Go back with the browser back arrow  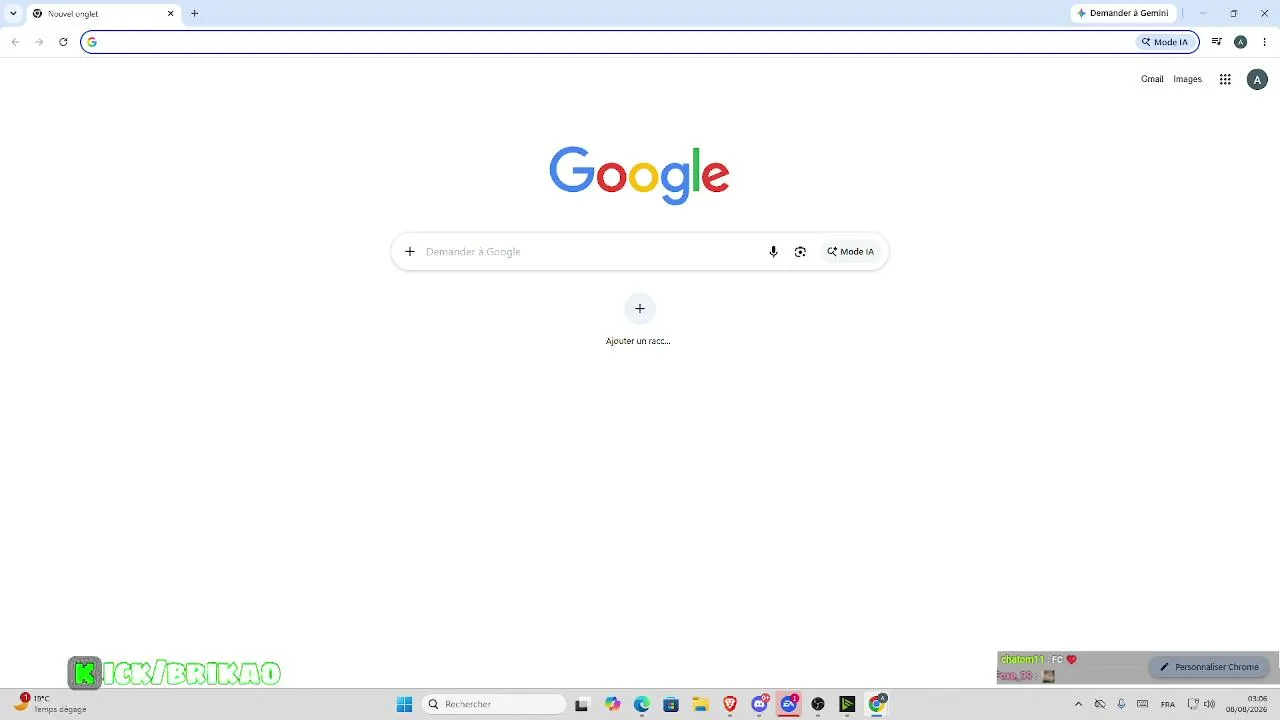(15, 42)
